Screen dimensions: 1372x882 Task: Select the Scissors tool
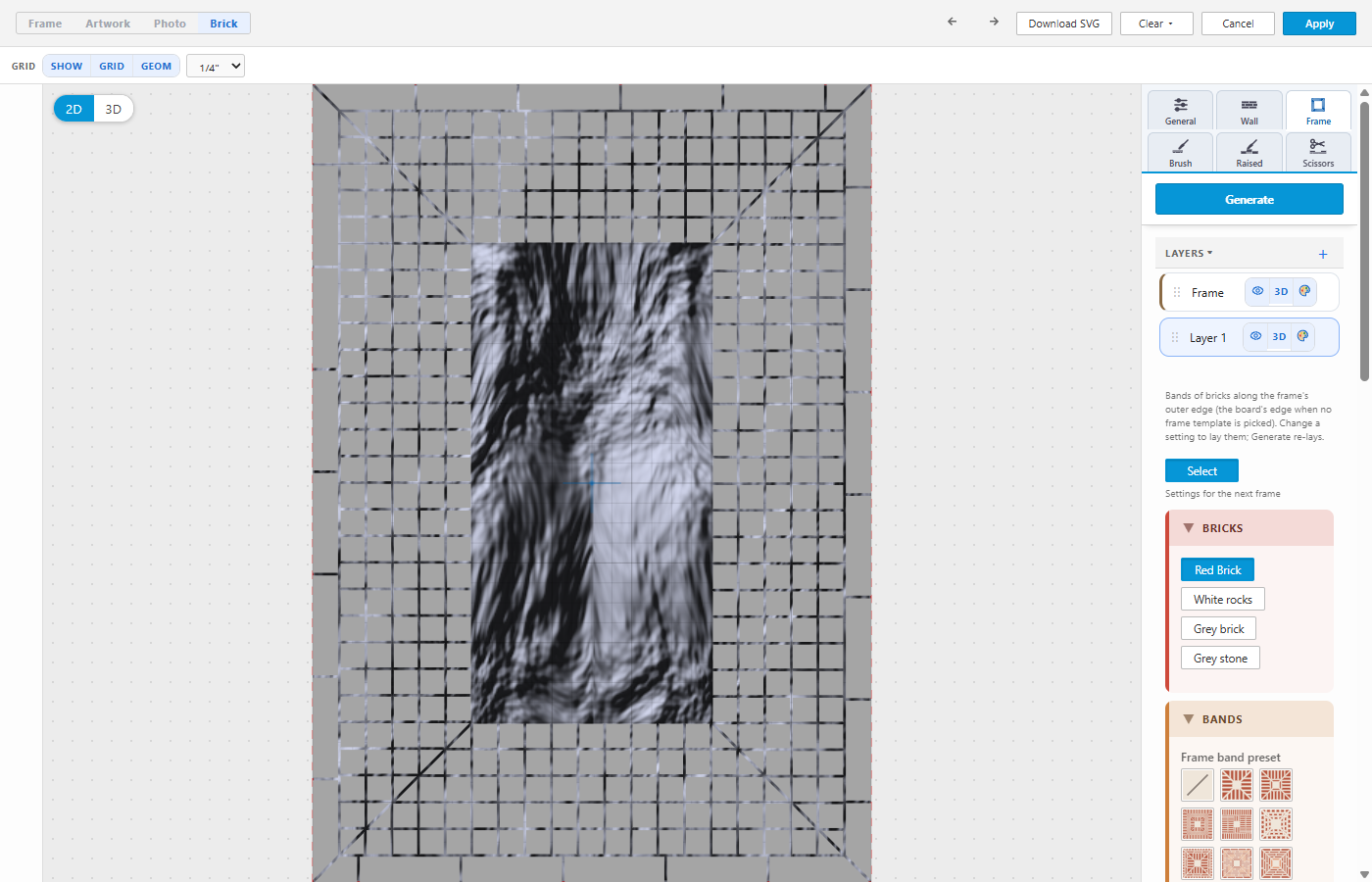1318,153
